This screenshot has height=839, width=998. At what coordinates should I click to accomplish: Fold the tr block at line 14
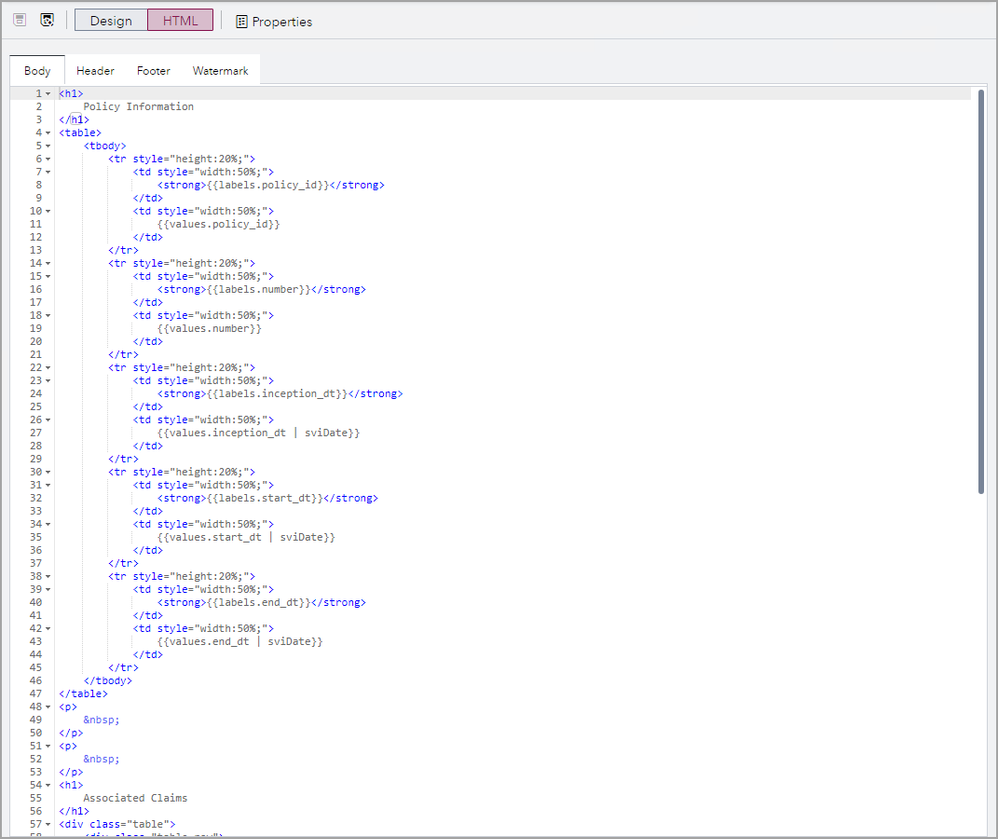(x=48, y=264)
